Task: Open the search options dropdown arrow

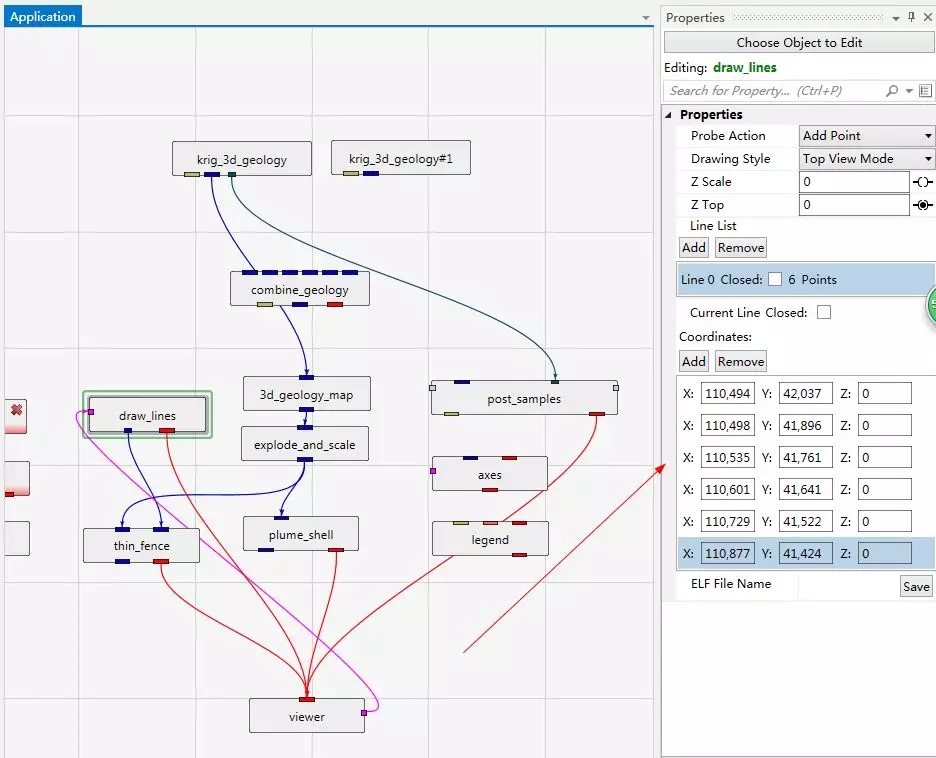Action: tap(909, 91)
